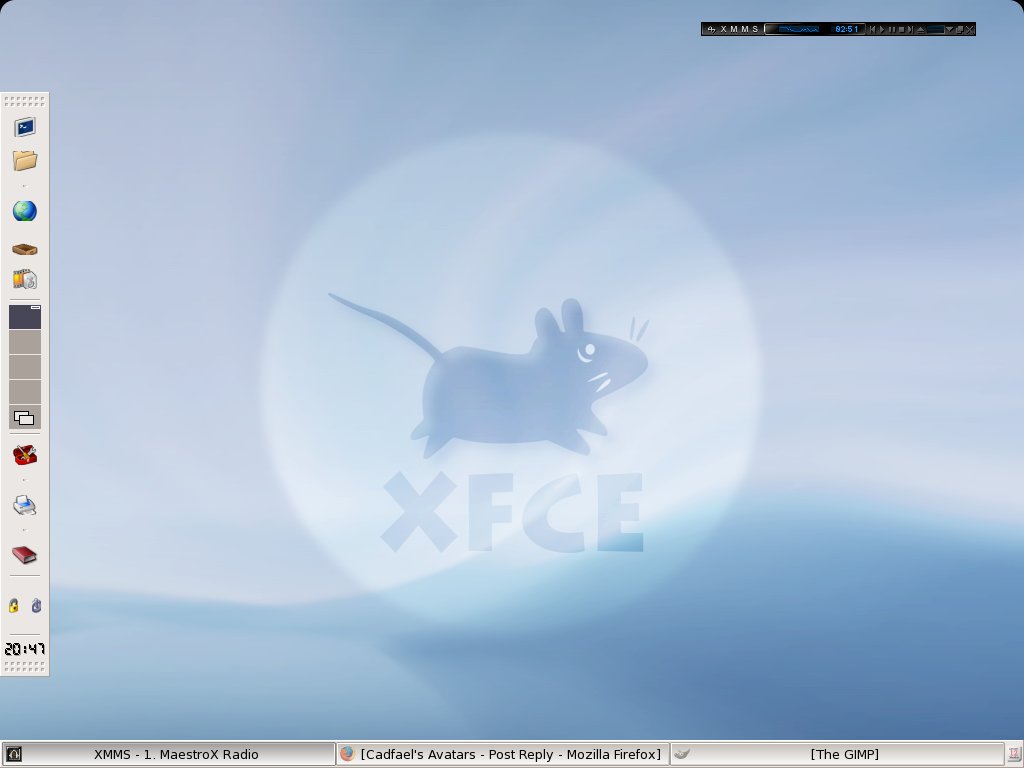Image resolution: width=1024 pixels, height=768 pixels.
Task: Click the XMMS eject open-file button
Action: point(920,29)
